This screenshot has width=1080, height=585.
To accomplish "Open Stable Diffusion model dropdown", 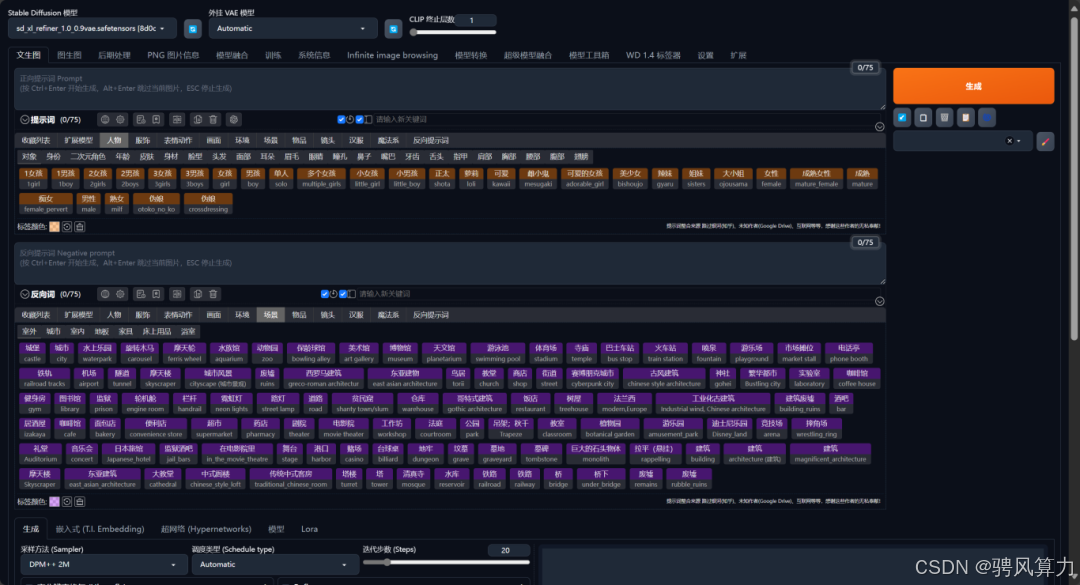I will point(92,29).
